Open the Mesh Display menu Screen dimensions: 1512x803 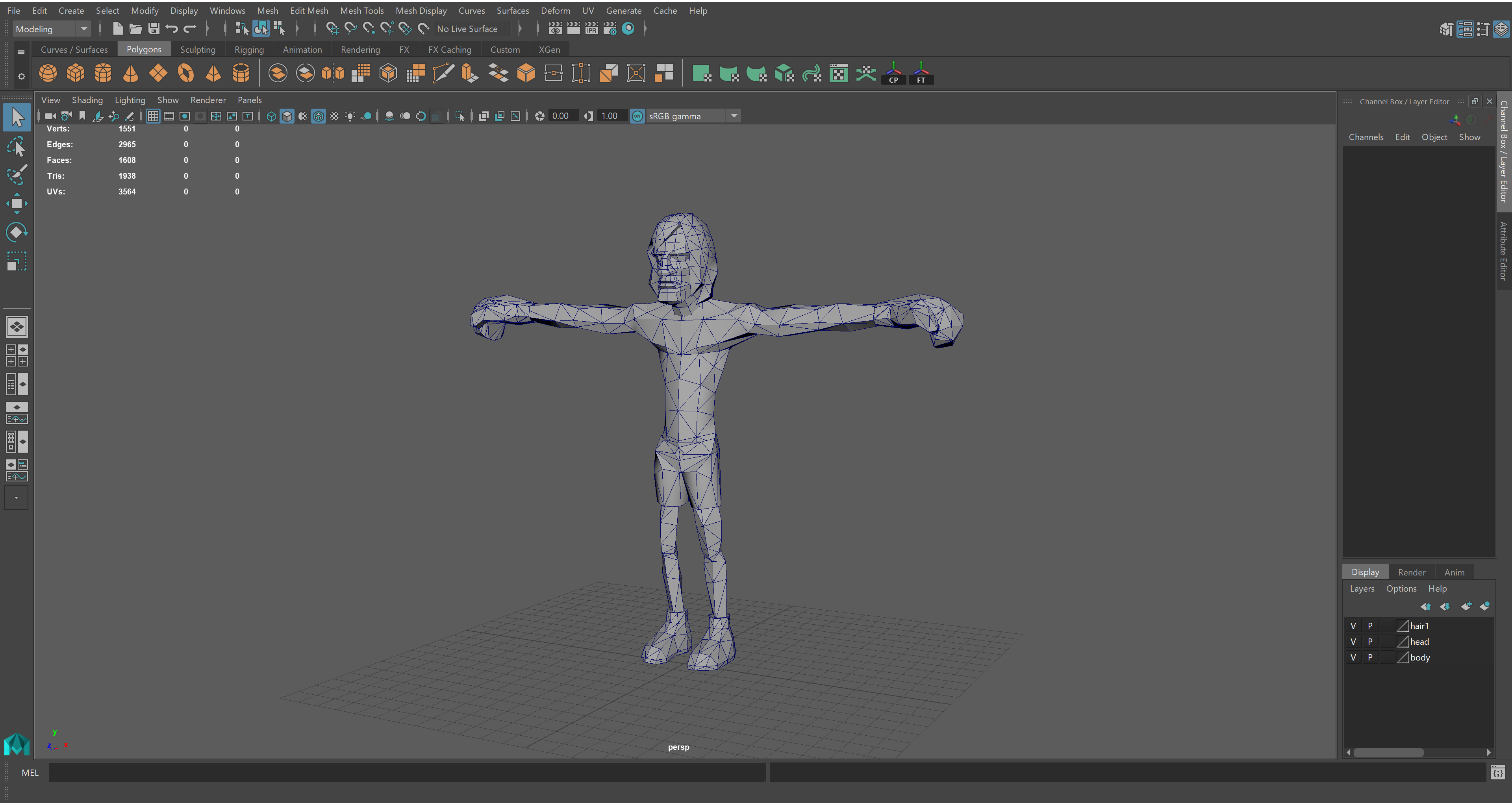[x=421, y=11]
